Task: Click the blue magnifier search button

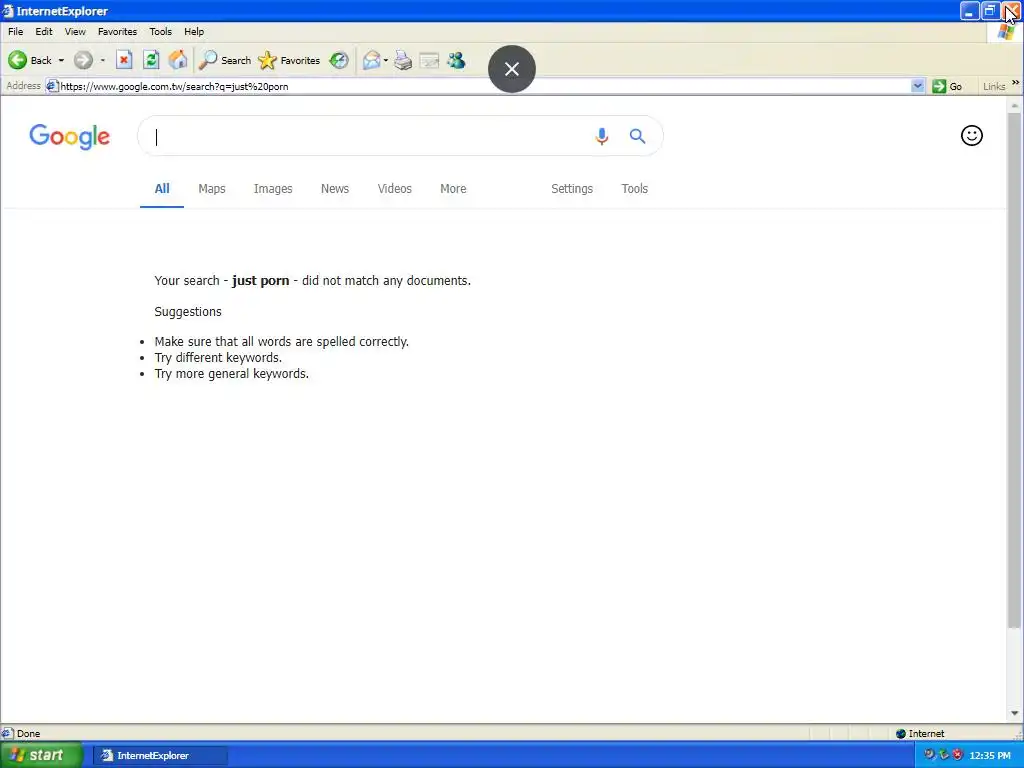Action: pyautogui.click(x=637, y=136)
